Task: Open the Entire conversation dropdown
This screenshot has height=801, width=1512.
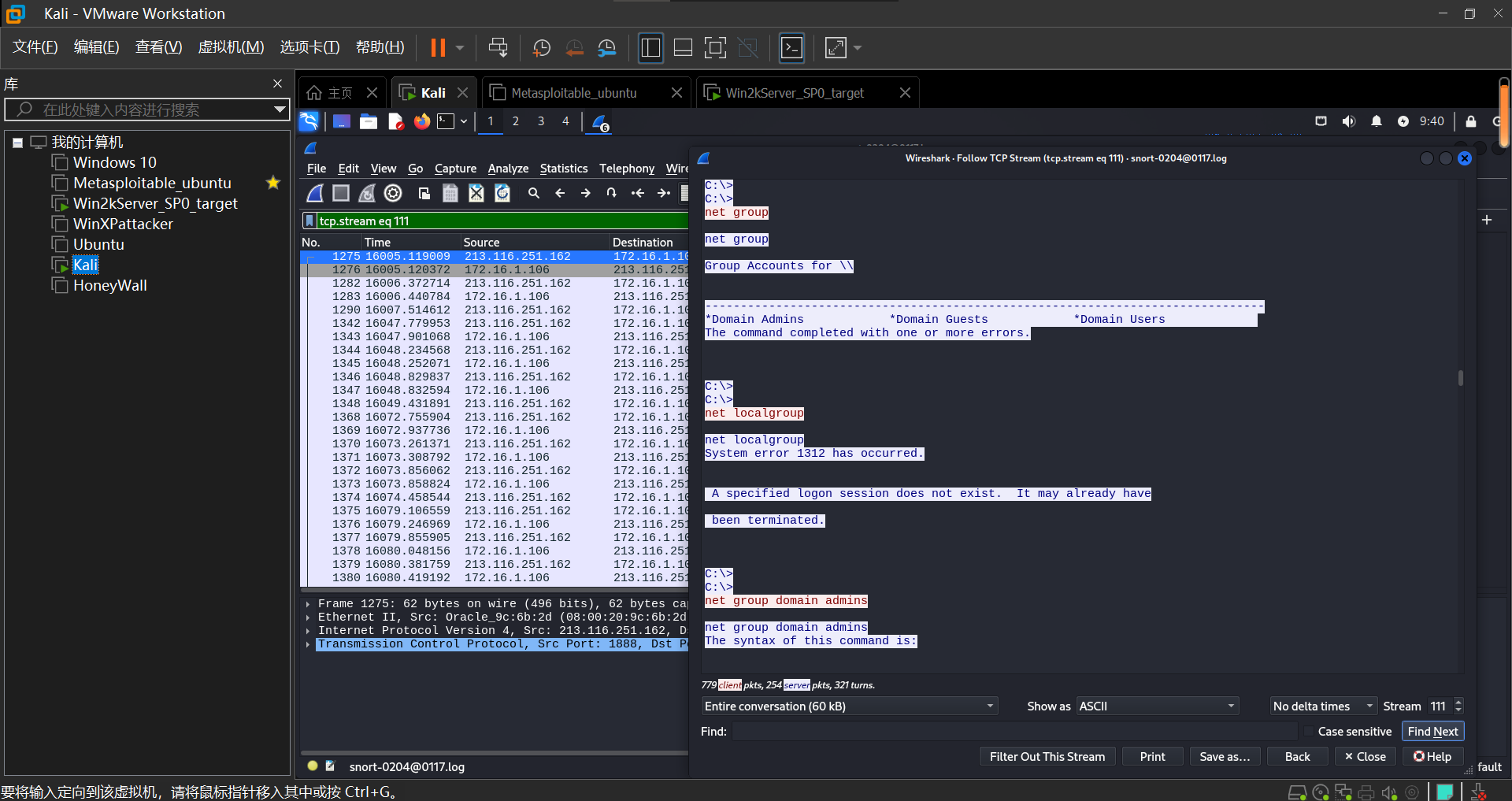Action: 849,706
